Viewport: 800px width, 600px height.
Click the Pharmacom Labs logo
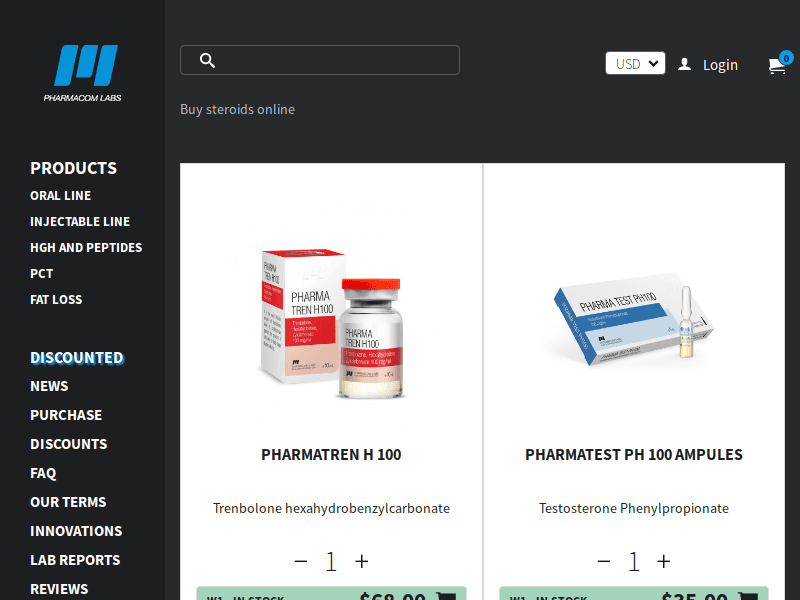pyautogui.click(x=83, y=73)
